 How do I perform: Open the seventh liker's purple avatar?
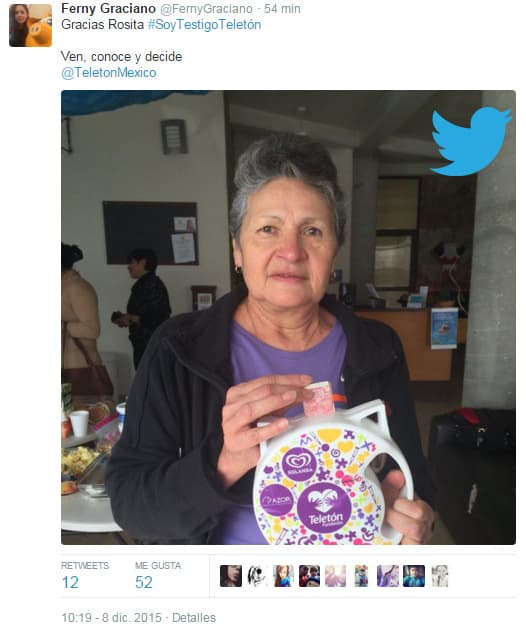388,576
